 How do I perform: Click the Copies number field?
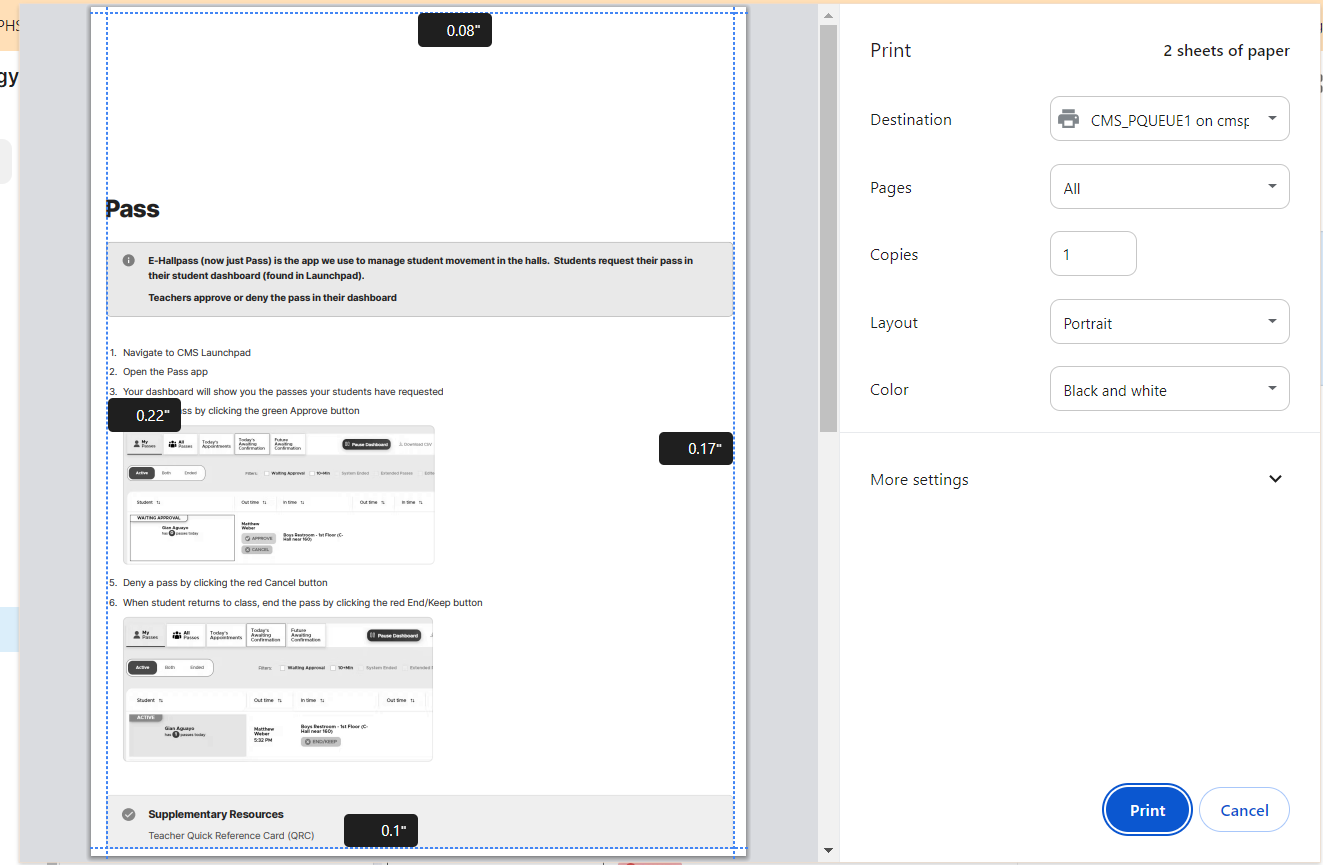pyautogui.click(x=1093, y=254)
